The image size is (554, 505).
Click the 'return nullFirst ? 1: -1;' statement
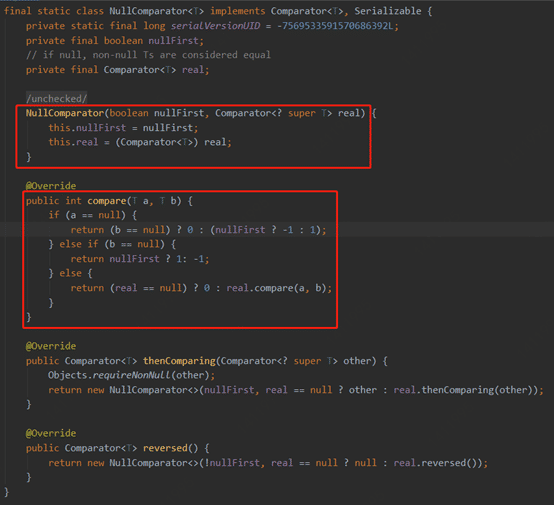(140, 259)
